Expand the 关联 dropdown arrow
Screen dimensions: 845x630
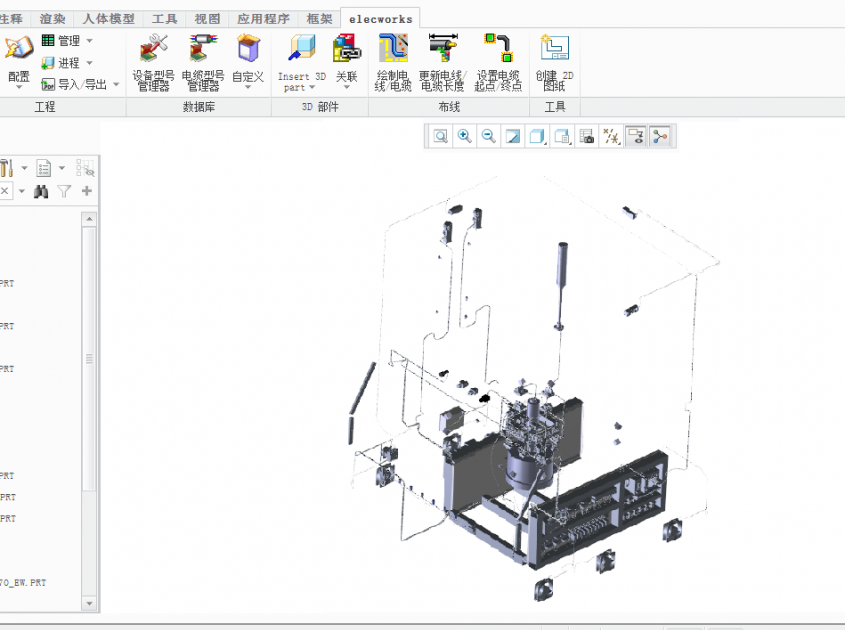[x=347, y=87]
